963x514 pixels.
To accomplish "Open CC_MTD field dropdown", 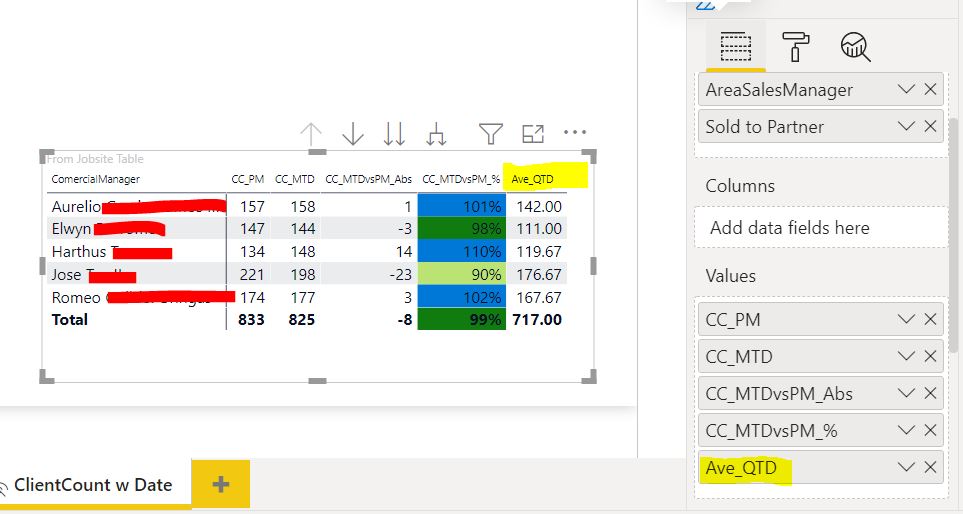I will coord(906,356).
